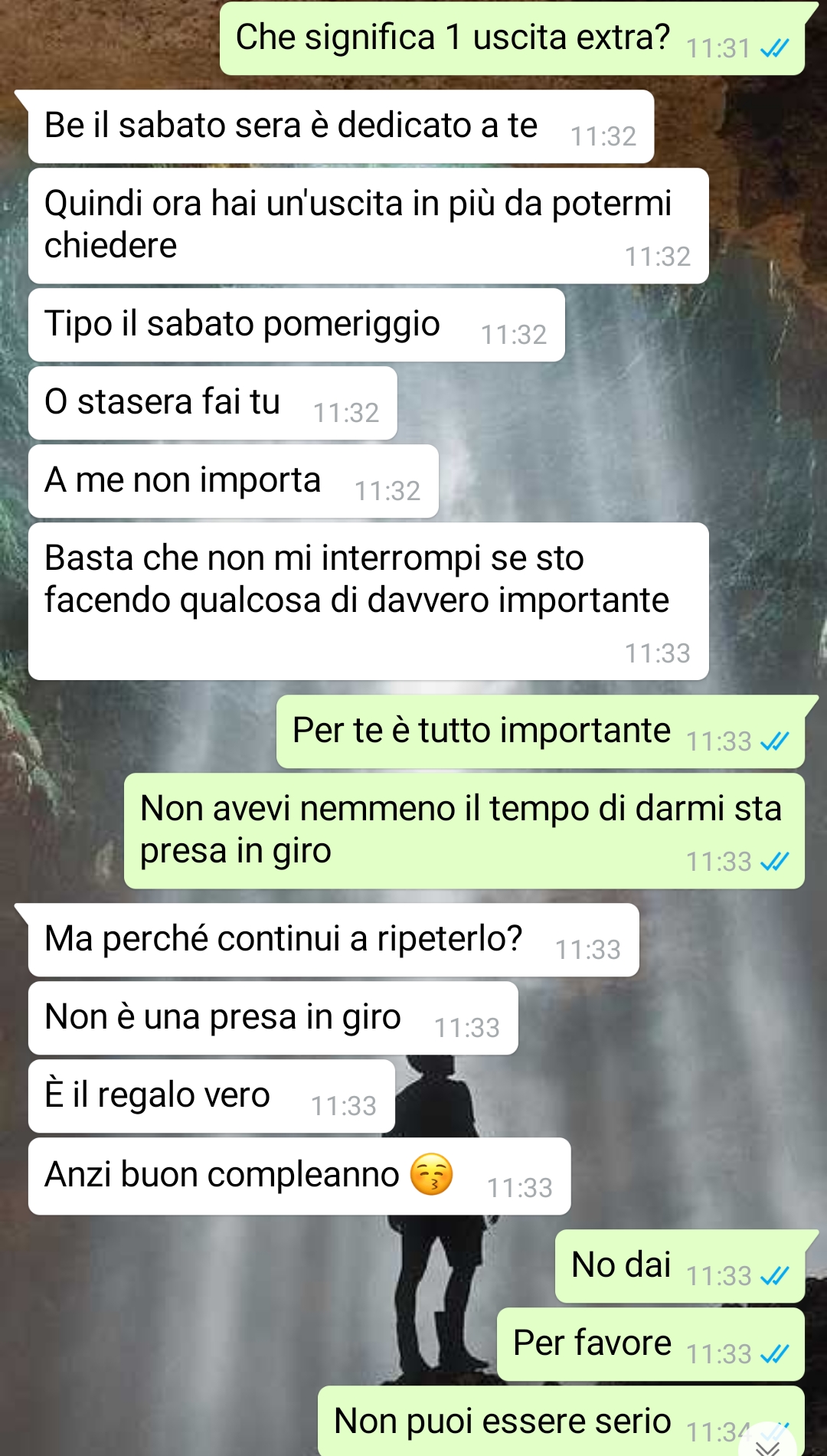827x1456 pixels.
Task: Tap 'Che significa 1 uscita extra?' bubble
Action: click(x=512, y=38)
